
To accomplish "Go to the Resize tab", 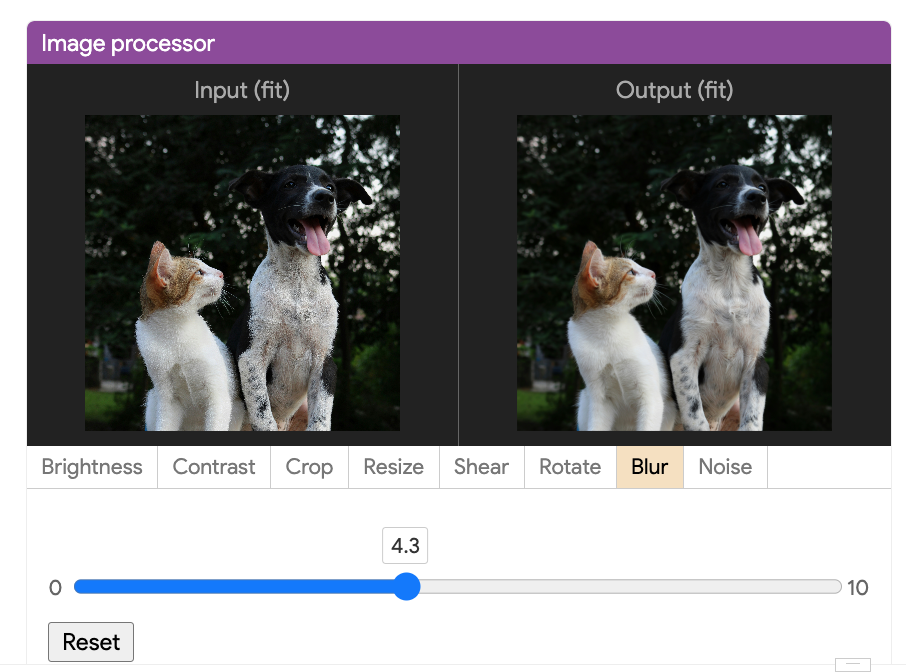I will pos(393,467).
